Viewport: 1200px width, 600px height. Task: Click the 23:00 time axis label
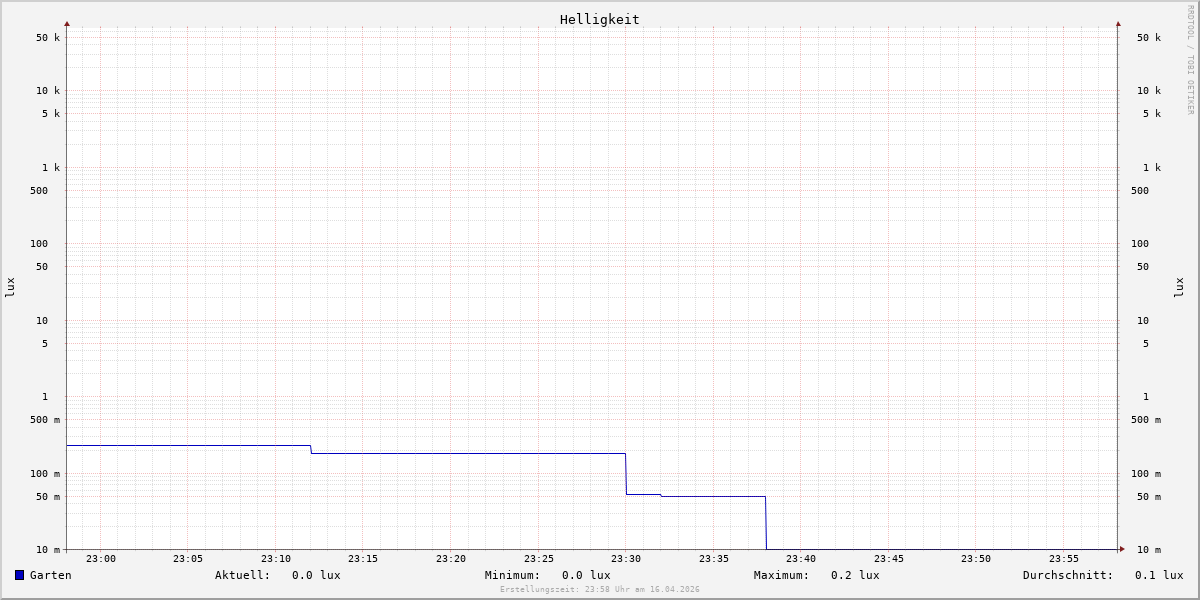pyautogui.click(x=101, y=559)
